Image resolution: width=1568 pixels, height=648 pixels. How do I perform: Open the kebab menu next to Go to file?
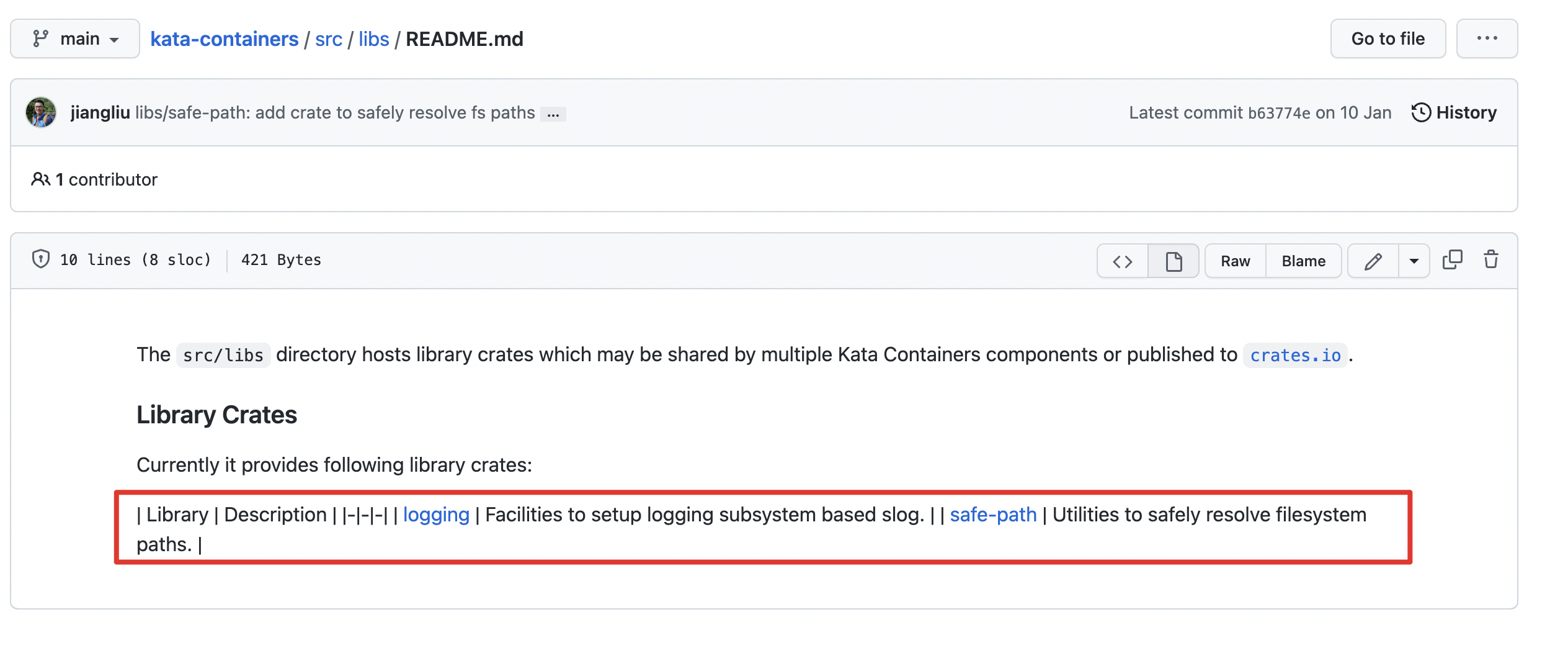1487,38
